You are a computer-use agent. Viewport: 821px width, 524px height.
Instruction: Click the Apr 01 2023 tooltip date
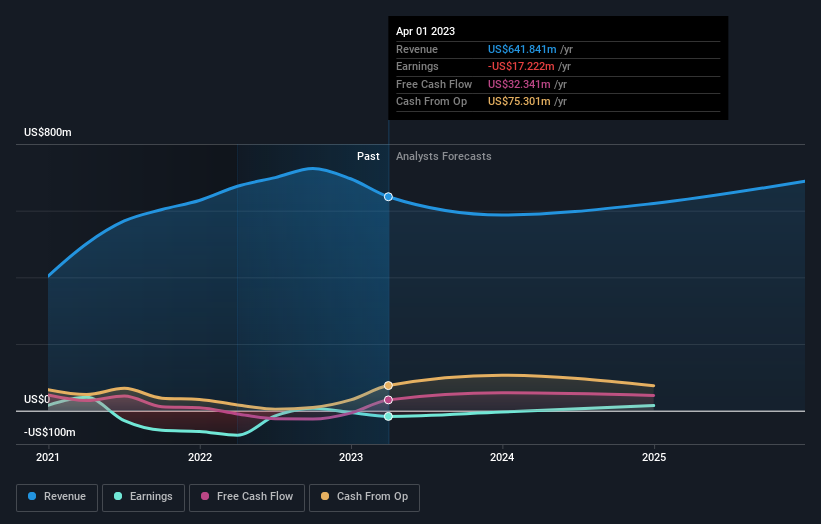[x=425, y=31]
